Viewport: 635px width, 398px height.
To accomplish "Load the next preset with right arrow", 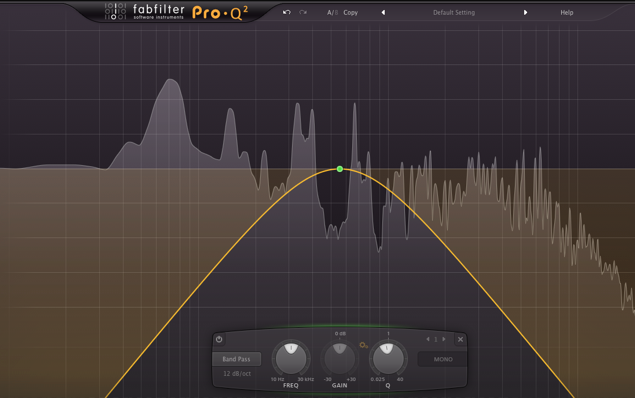I will click(525, 13).
